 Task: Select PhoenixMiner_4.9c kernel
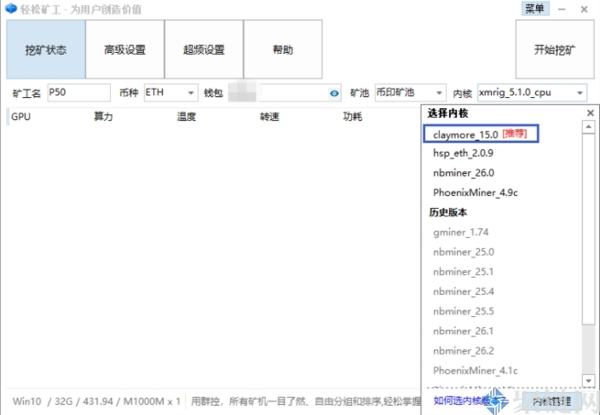coord(475,192)
